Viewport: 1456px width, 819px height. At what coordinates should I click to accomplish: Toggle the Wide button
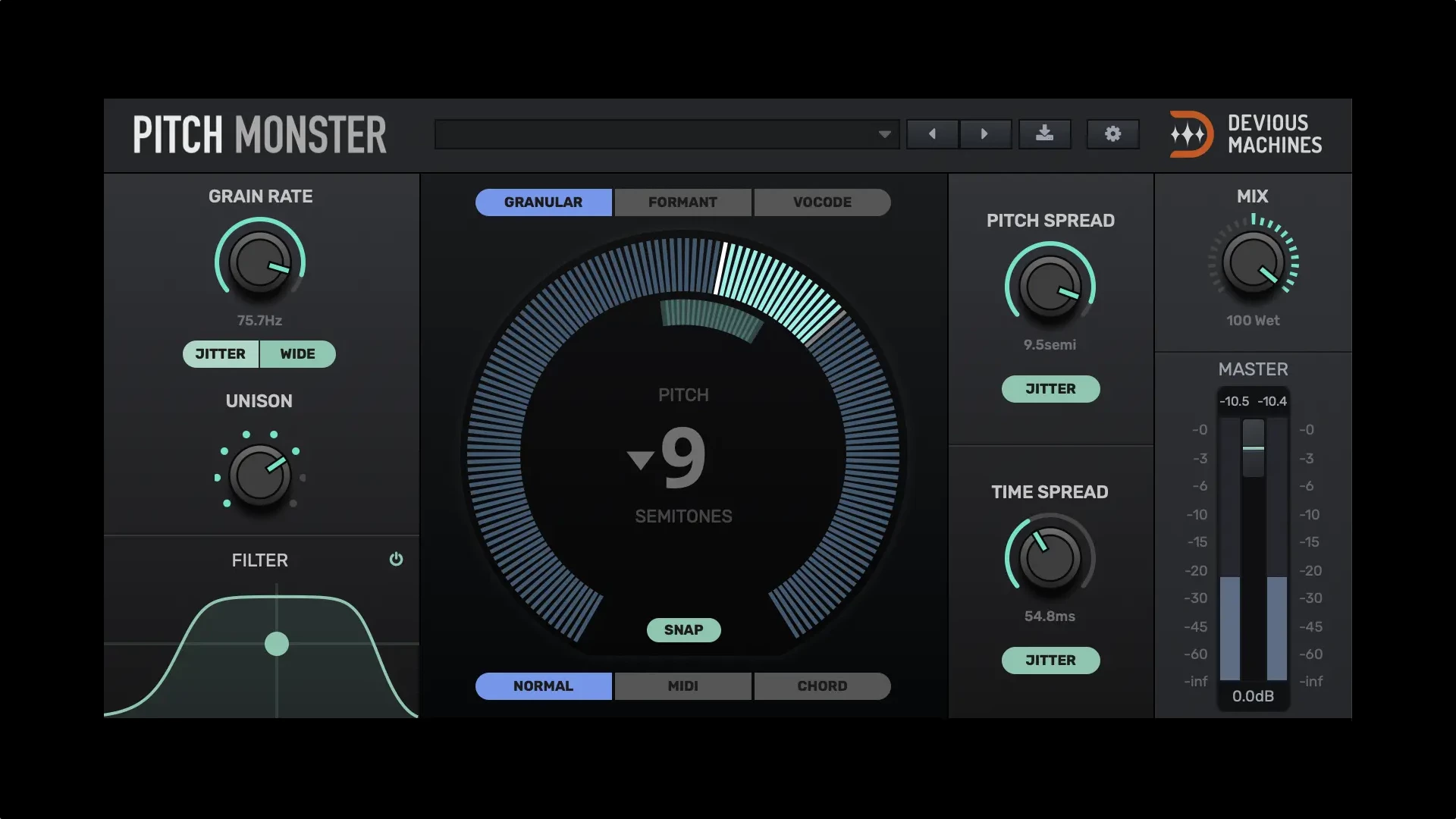pyautogui.click(x=298, y=354)
